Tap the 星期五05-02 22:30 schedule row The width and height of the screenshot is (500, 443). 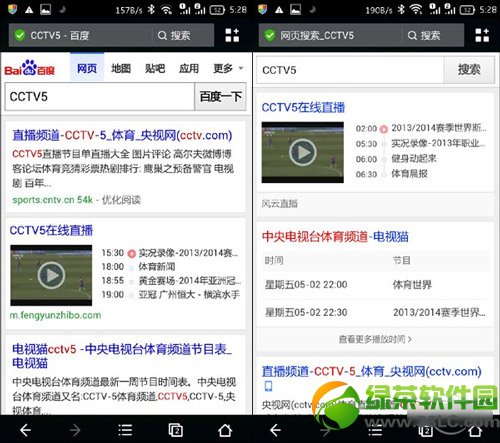click(375, 312)
